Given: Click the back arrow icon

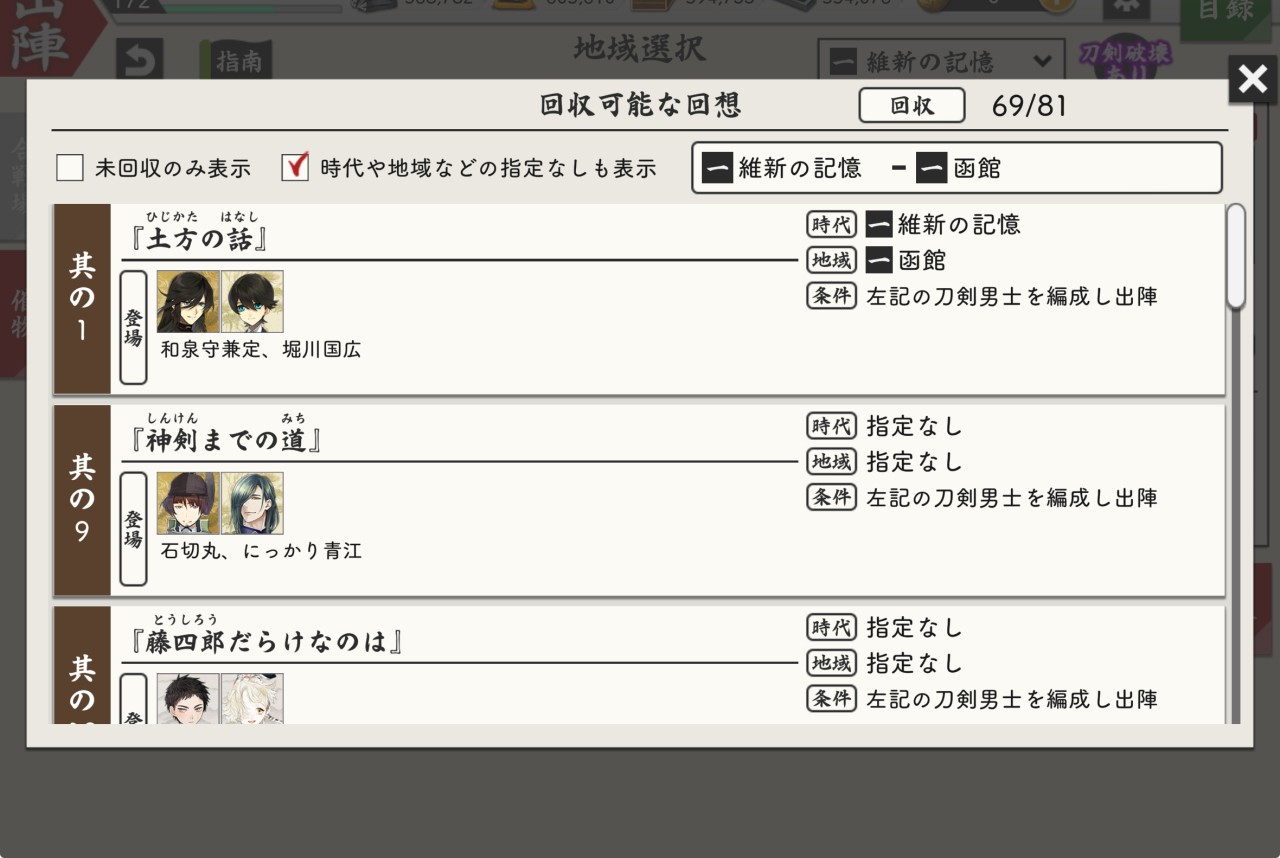Looking at the screenshot, I should pos(139,61).
